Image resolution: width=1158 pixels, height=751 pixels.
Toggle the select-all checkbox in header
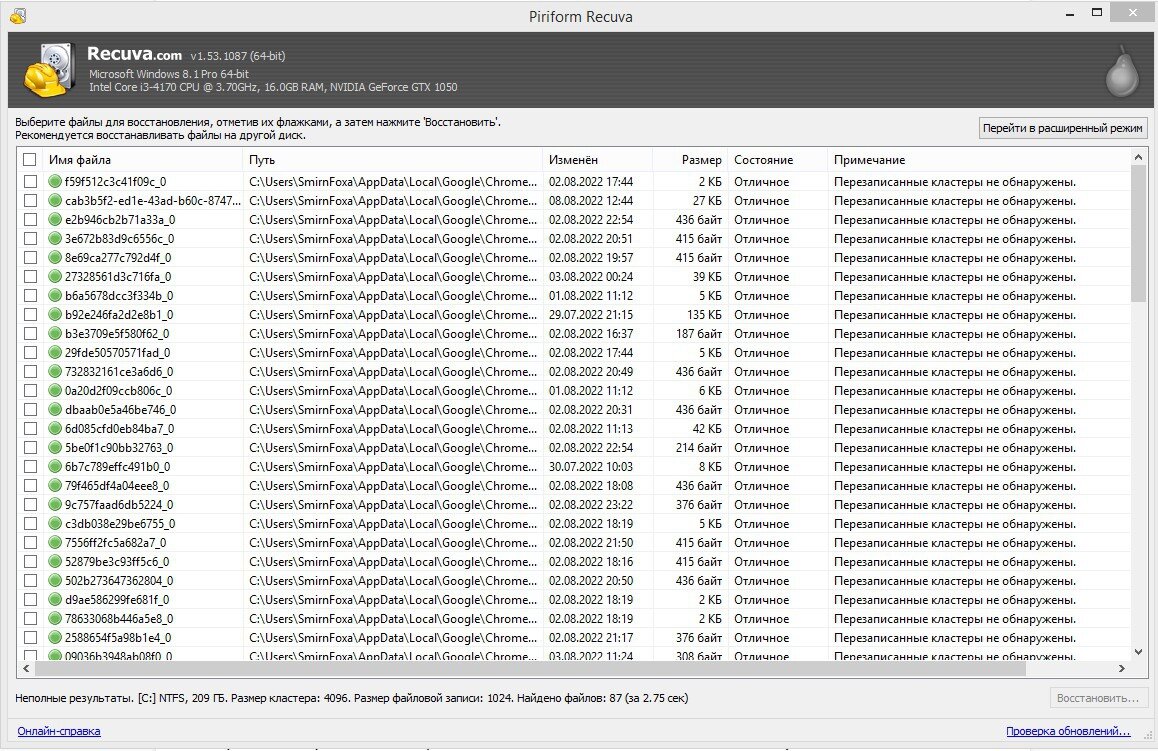click(30, 160)
